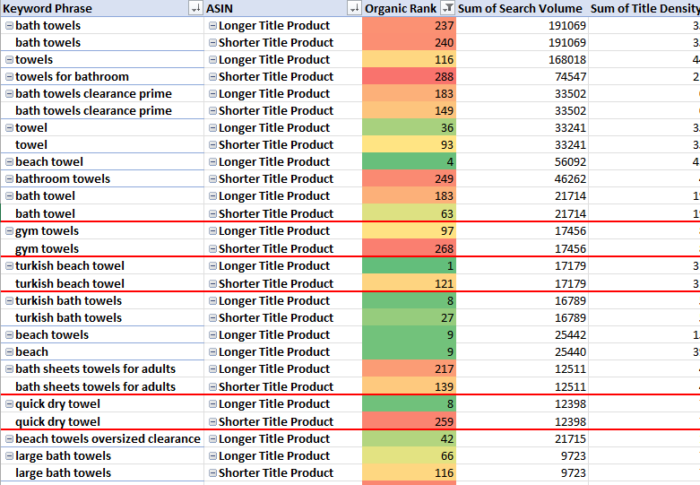Select the green Organic Rank cell 1

tap(408, 266)
